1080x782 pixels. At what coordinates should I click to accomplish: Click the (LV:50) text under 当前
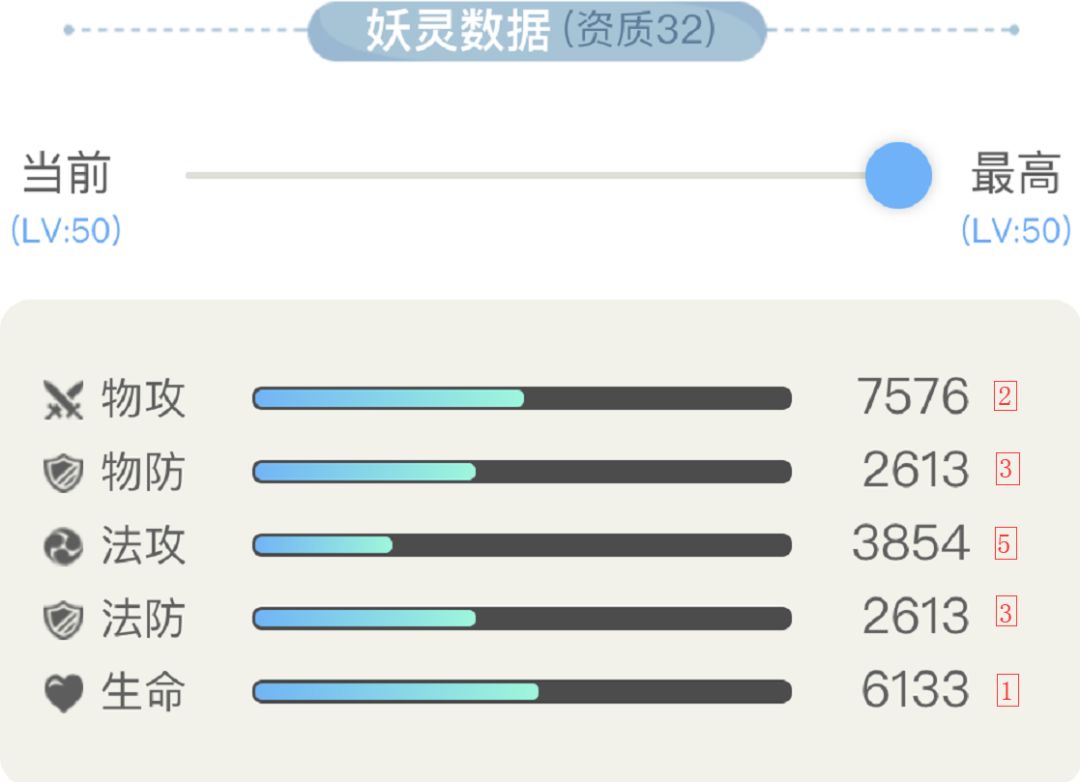tap(66, 231)
